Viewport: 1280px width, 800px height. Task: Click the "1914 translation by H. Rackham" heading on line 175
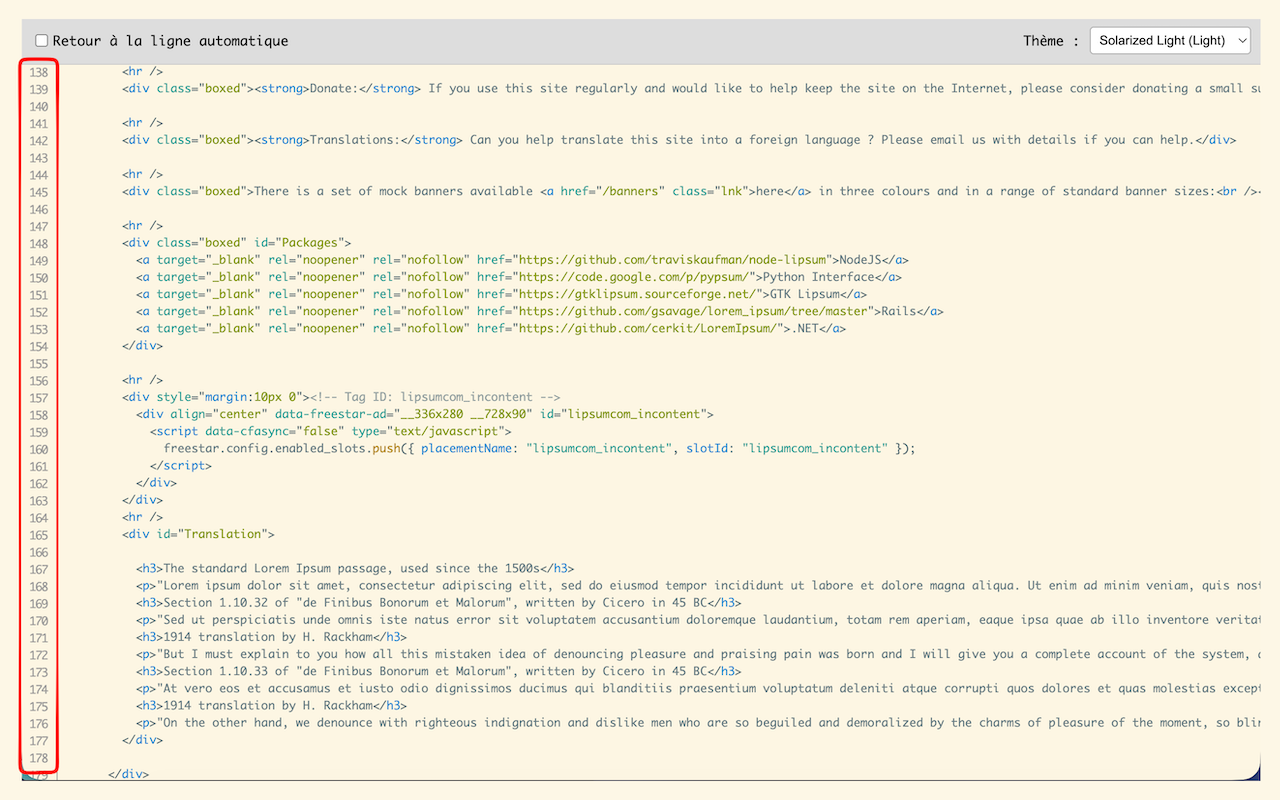click(271, 705)
